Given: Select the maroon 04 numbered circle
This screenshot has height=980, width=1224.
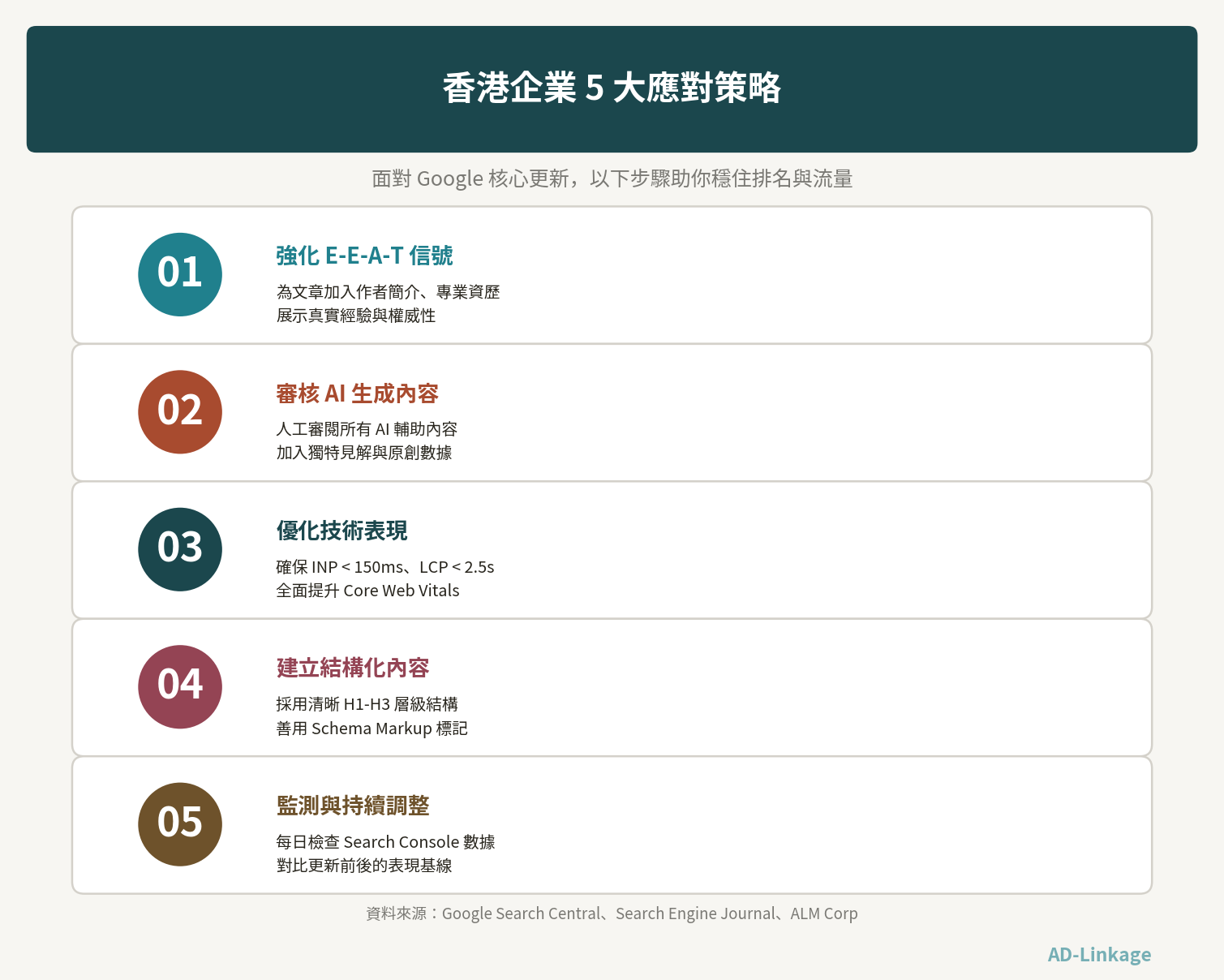Looking at the screenshot, I should (180, 686).
